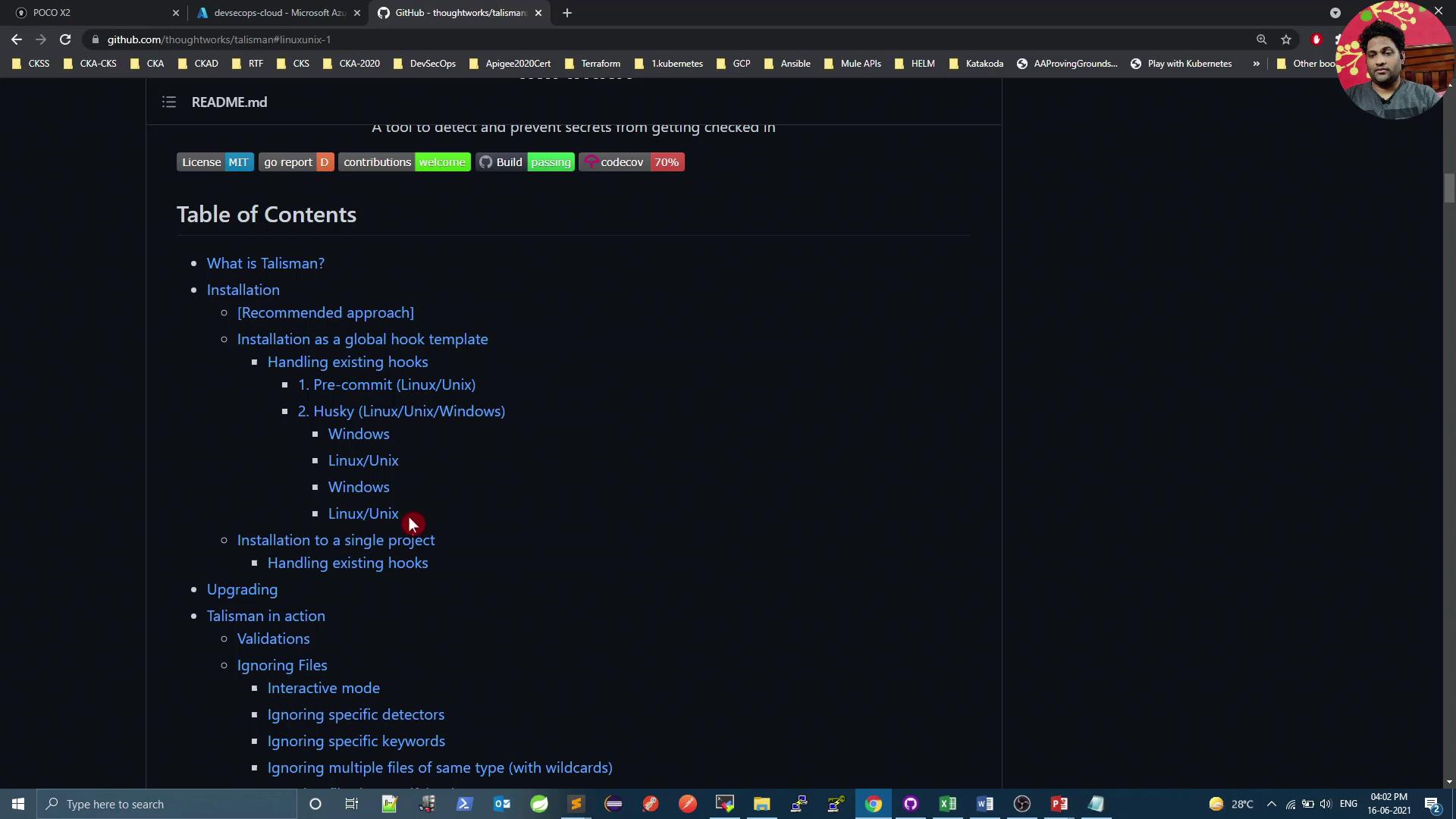The image size is (1456, 819).
Task: Open Cortana circle icon in taskbar
Action: pos(315,804)
